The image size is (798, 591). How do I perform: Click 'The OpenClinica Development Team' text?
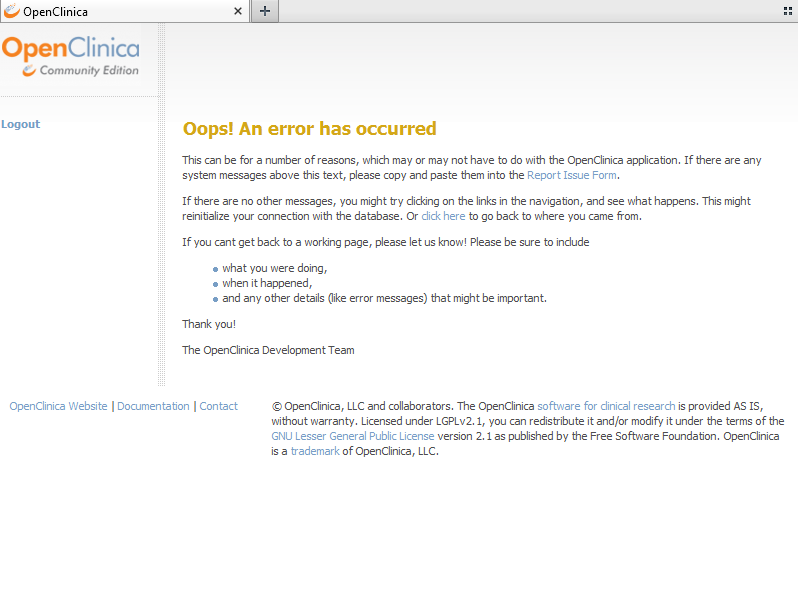click(x=268, y=350)
